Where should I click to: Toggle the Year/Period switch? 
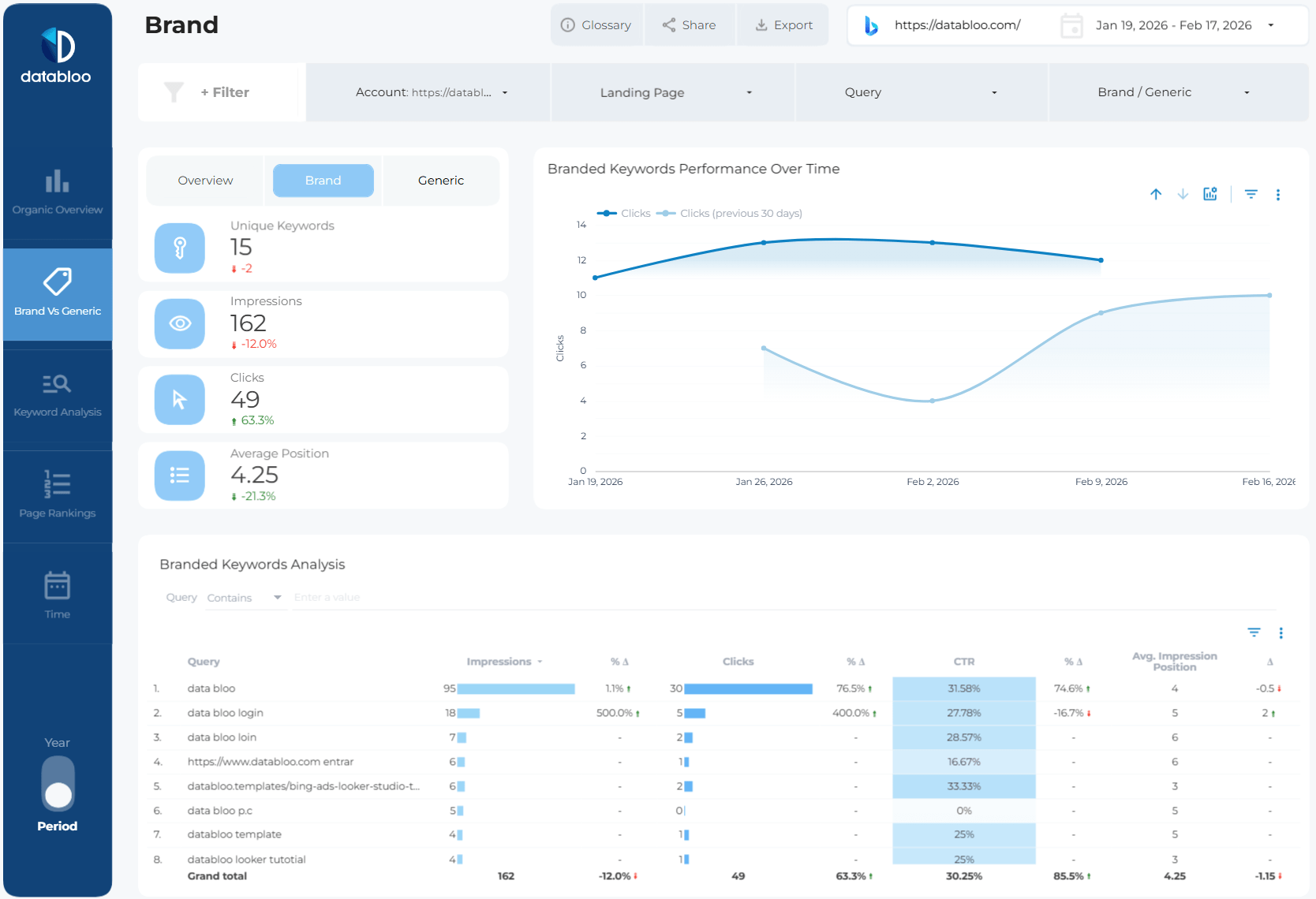click(x=58, y=783)
